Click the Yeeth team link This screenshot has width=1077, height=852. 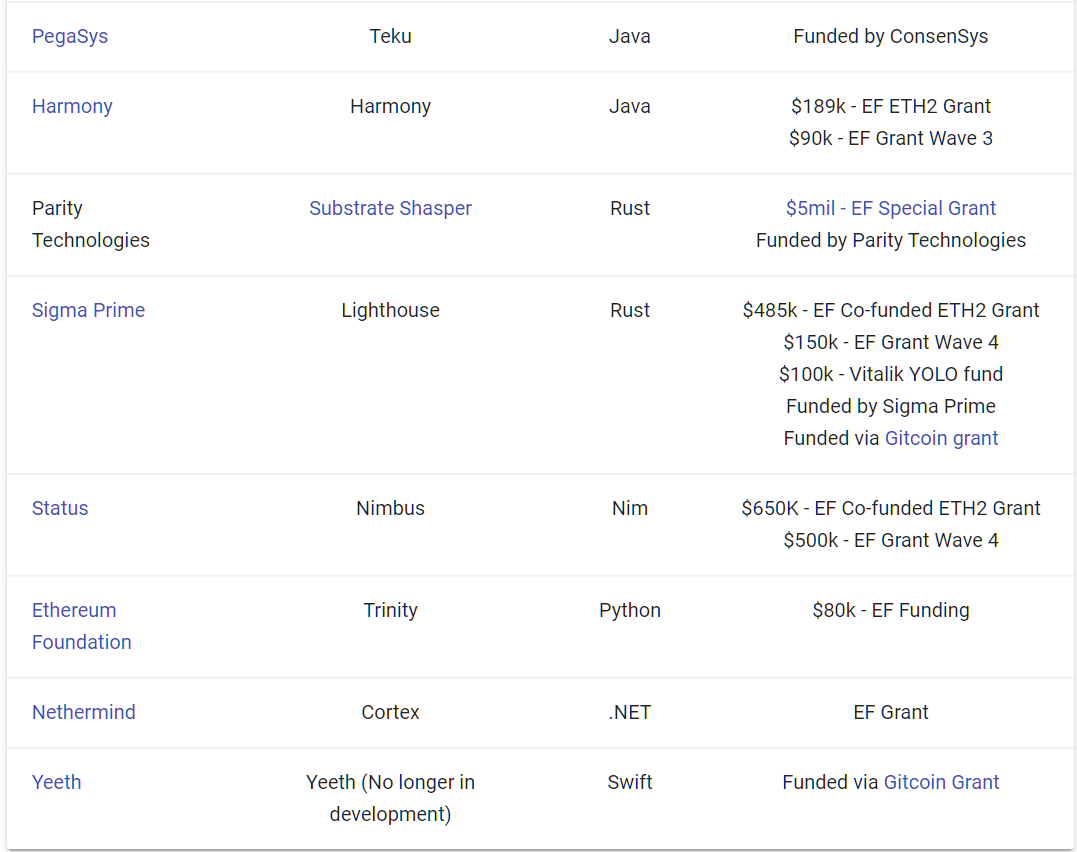(56, 782)
